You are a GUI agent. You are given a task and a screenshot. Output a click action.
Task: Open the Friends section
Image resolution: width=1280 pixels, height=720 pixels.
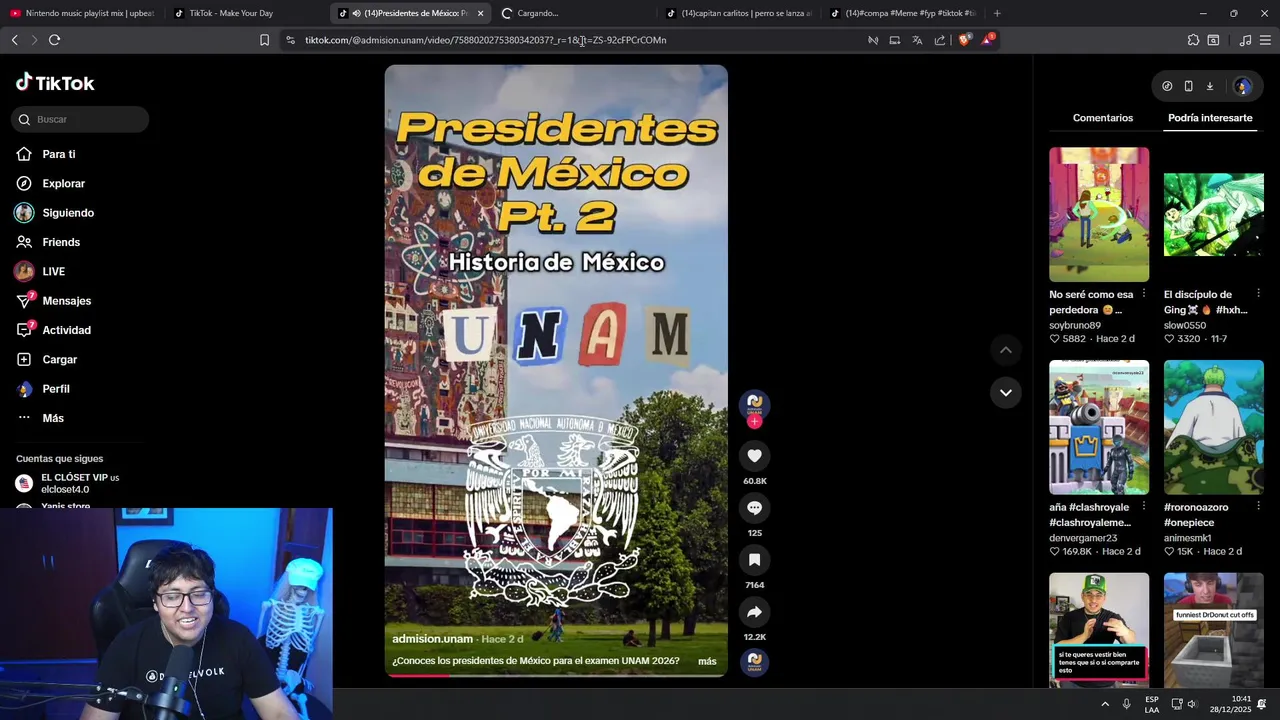tap(48, 242)
